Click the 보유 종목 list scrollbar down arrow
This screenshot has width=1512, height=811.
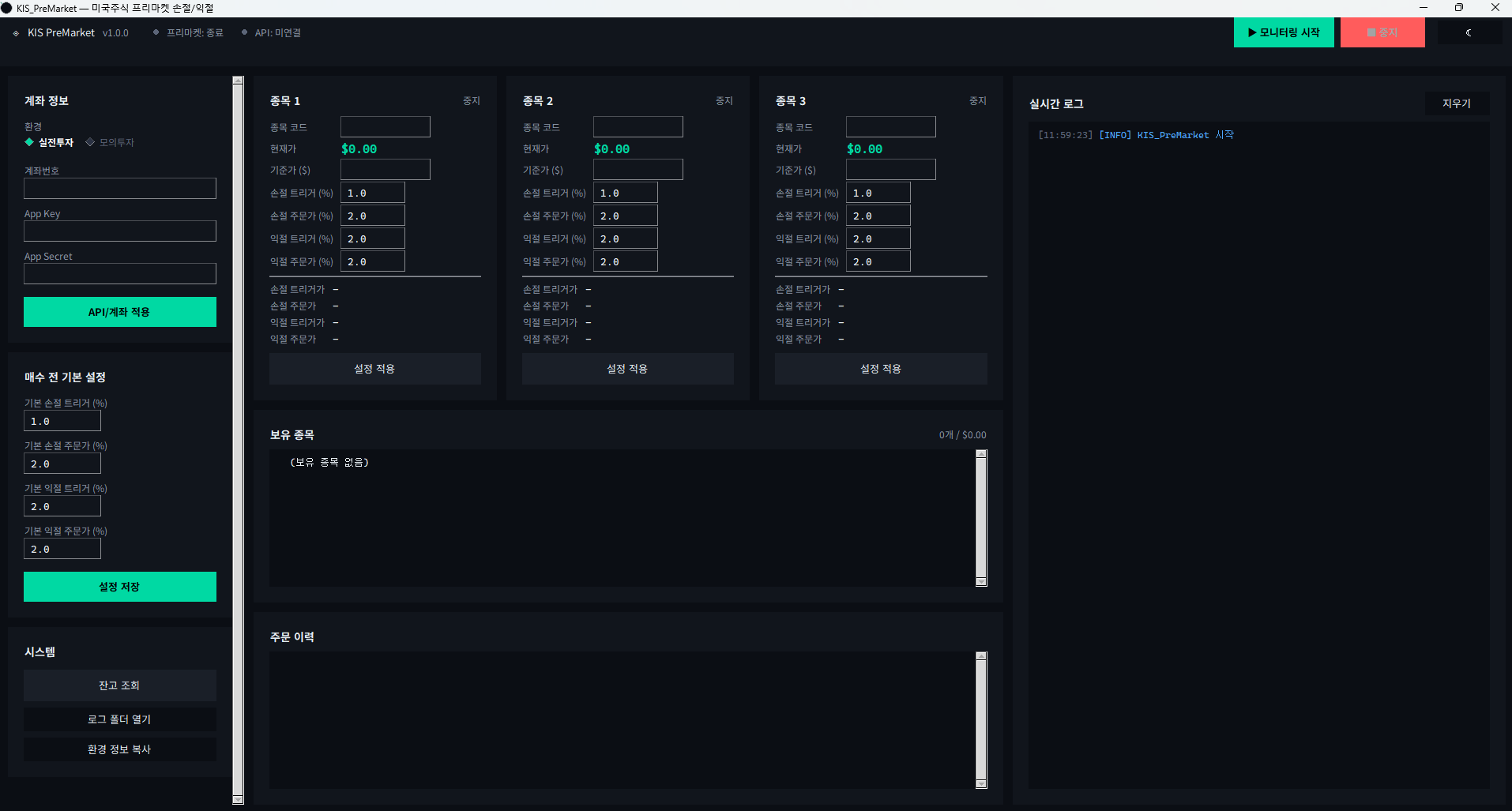click(x=981, y=582)
